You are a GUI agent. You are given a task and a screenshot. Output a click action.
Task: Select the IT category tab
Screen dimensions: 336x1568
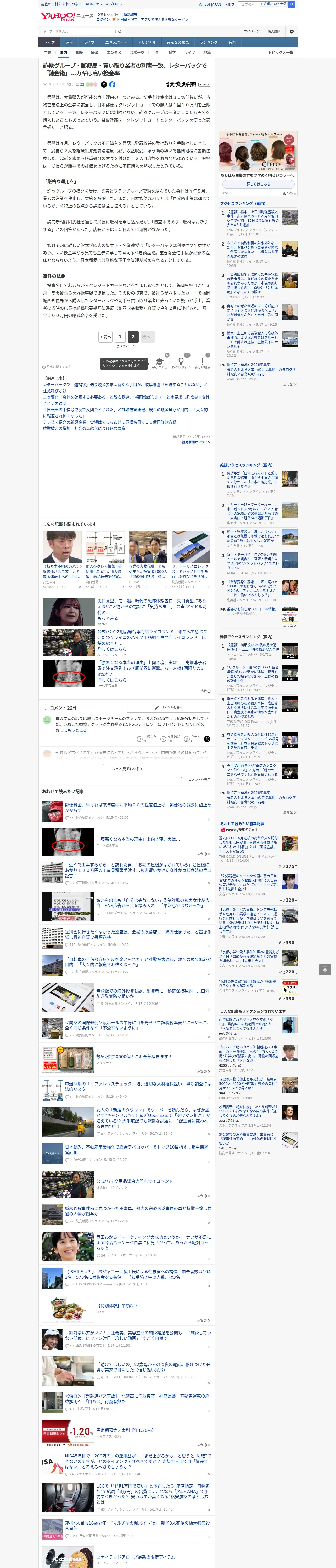point(156,52)
